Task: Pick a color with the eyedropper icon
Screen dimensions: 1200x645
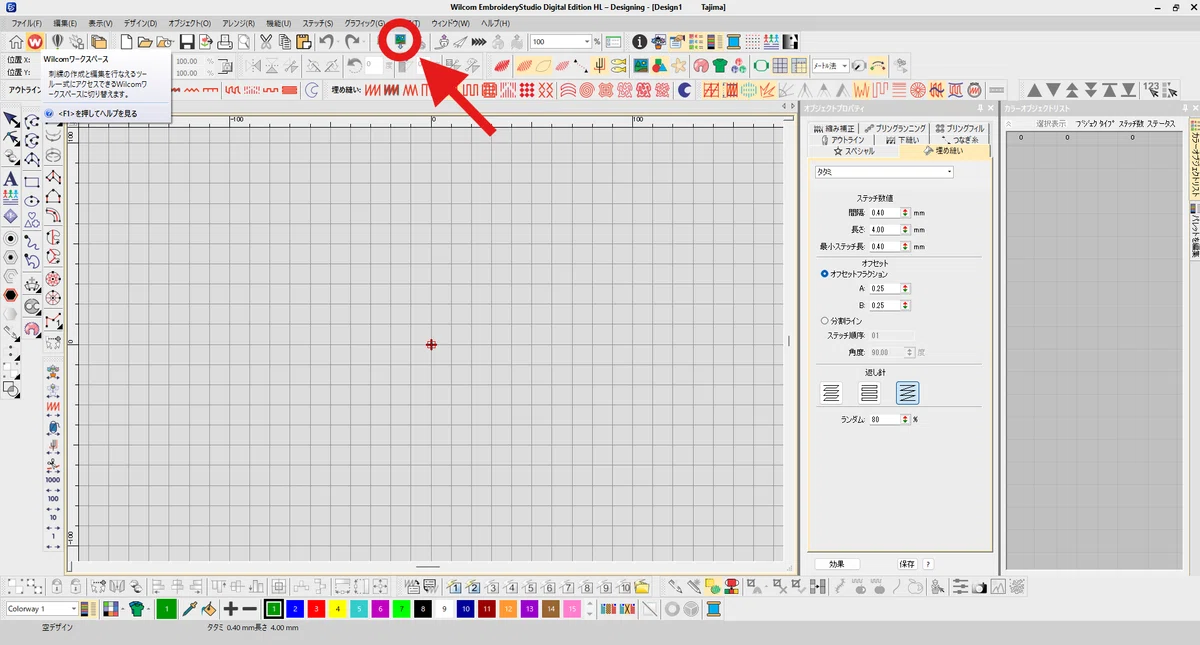Action: click(x=190, y=608)
